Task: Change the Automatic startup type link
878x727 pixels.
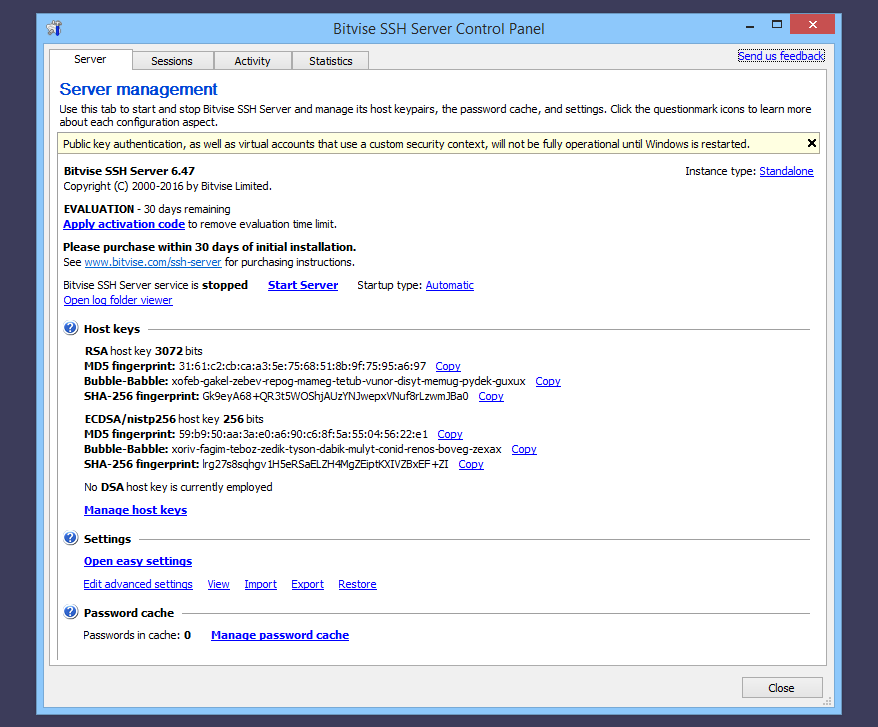Action: coord(450,285)
